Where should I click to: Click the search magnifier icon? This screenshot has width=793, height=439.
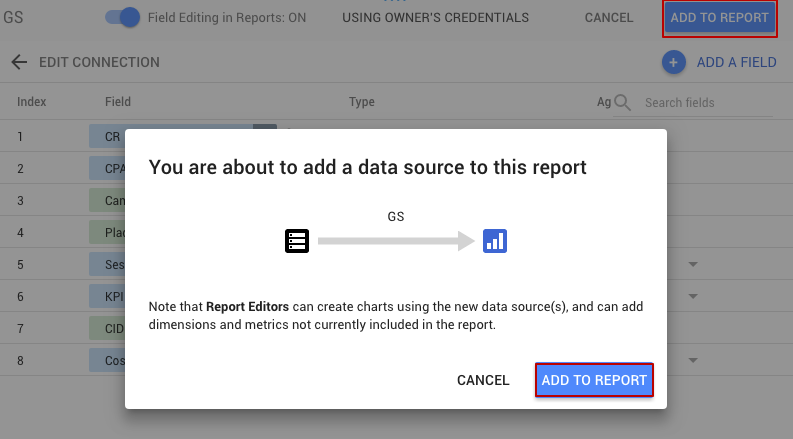point(623,102)
